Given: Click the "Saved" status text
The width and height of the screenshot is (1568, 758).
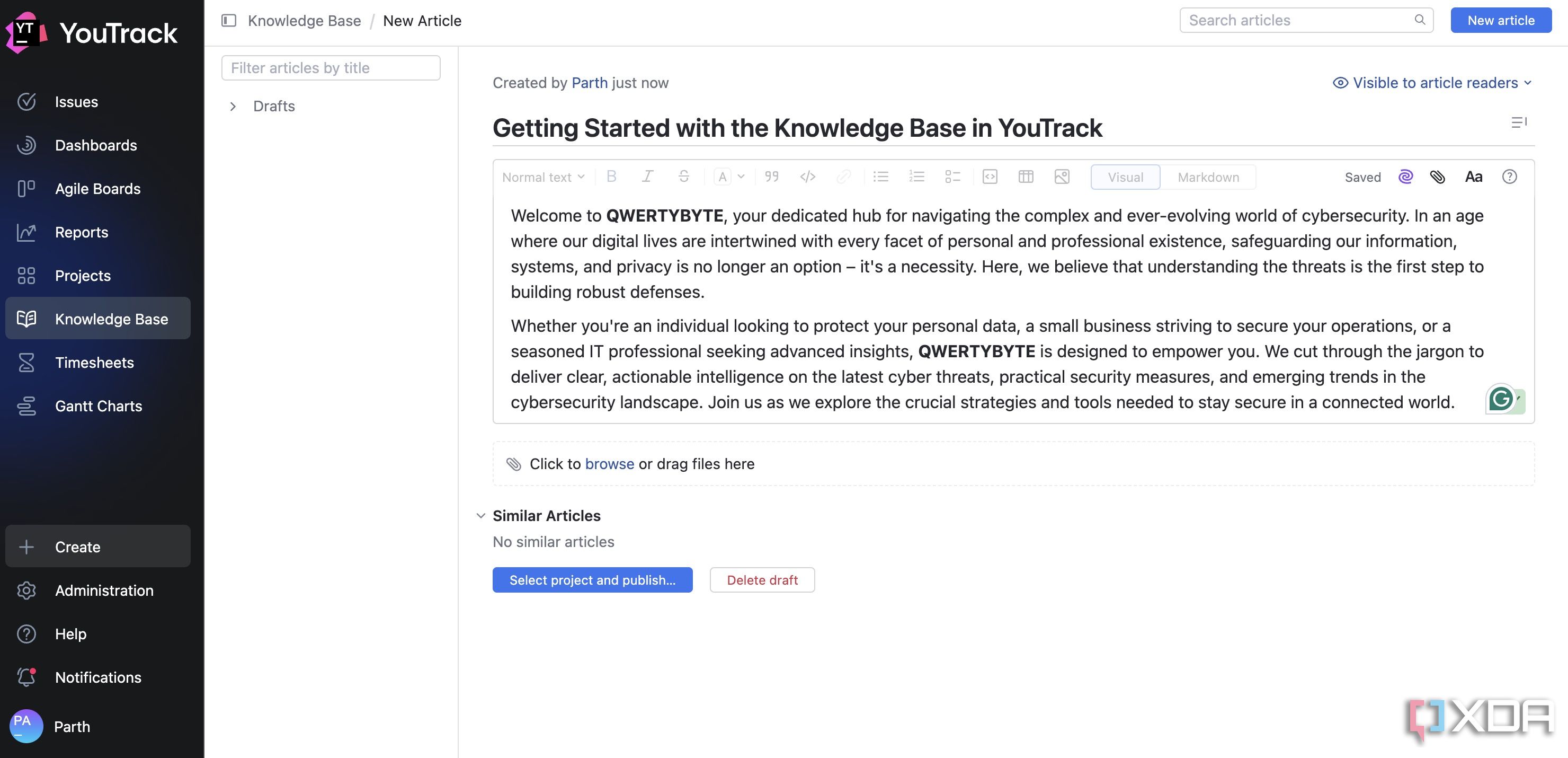Looking at the screenshot, I should pos(1362,178).
